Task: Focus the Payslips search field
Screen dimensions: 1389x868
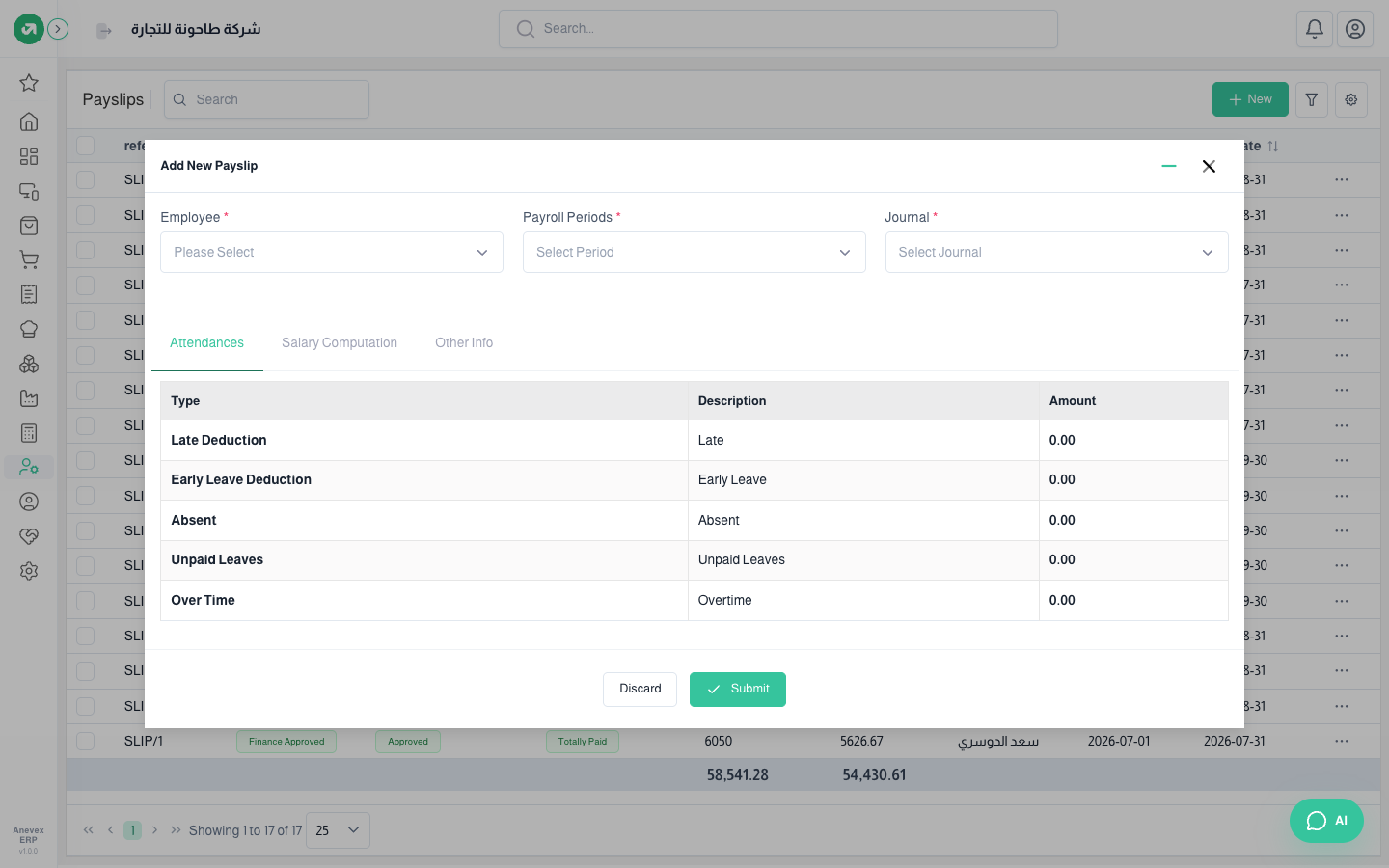Action: 266,99
